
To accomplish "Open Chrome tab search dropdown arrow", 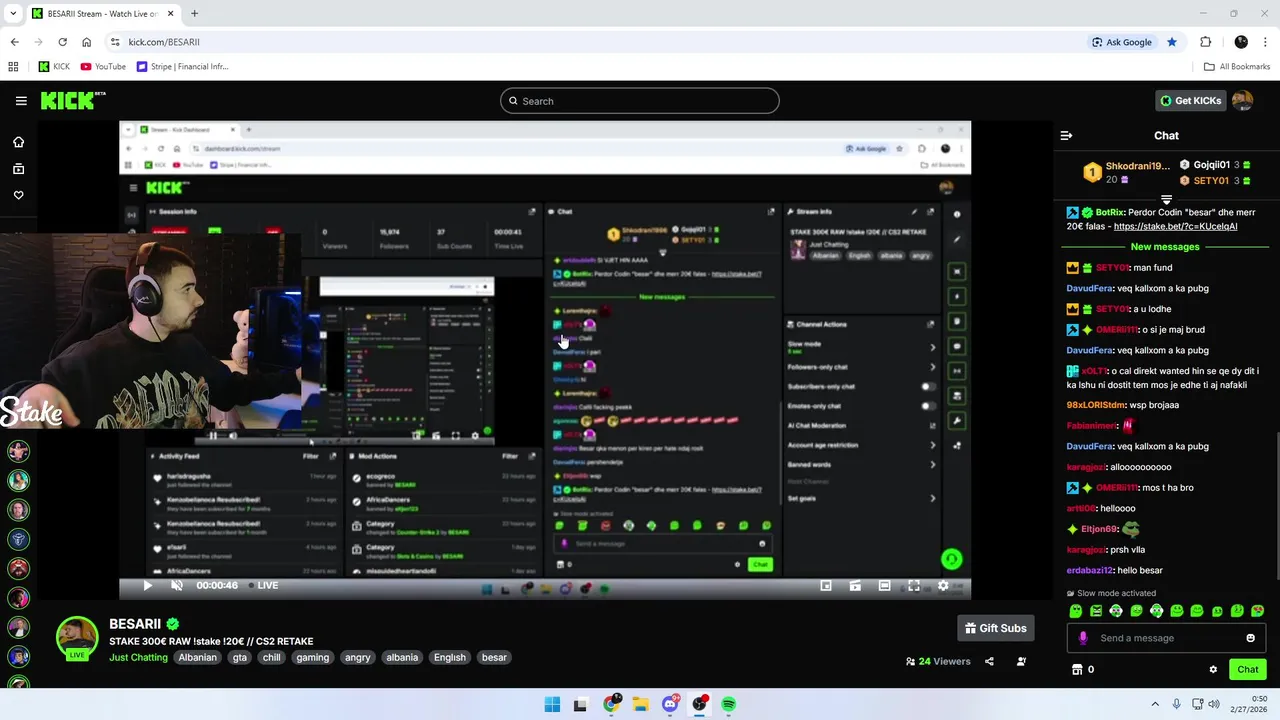I will click(11, 14).
